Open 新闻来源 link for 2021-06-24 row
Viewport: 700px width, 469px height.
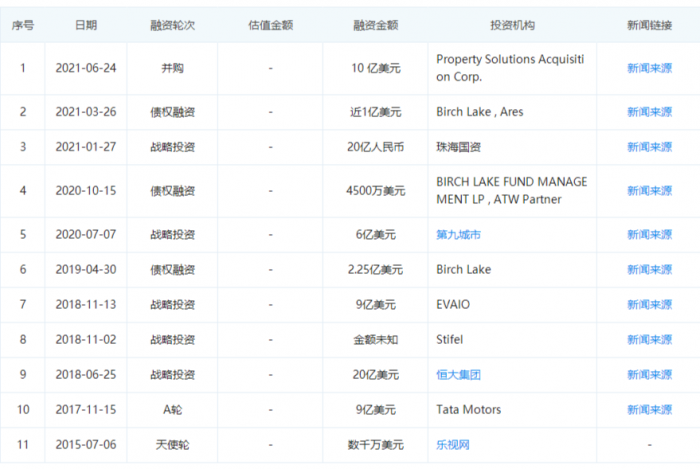pos(649,68)
